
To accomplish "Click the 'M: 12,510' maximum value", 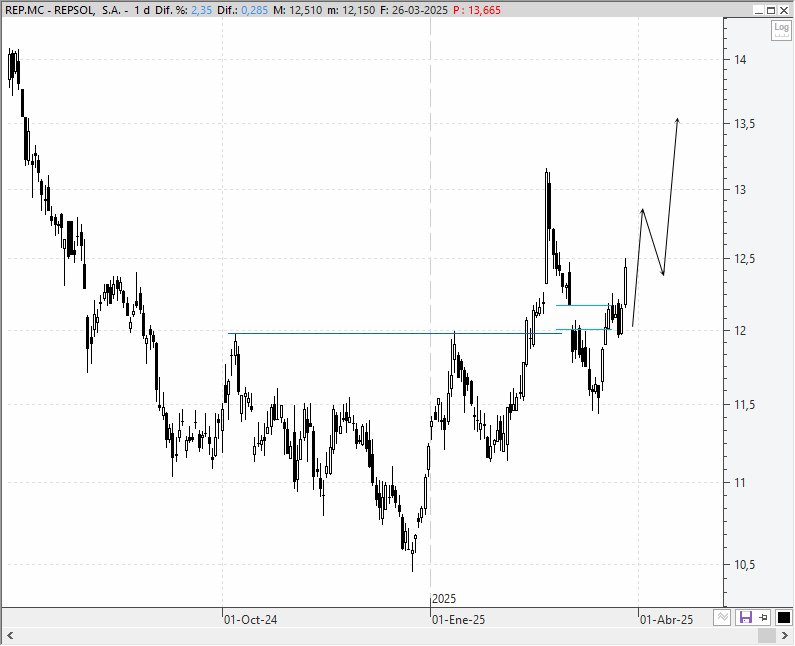I will point(298,10).
